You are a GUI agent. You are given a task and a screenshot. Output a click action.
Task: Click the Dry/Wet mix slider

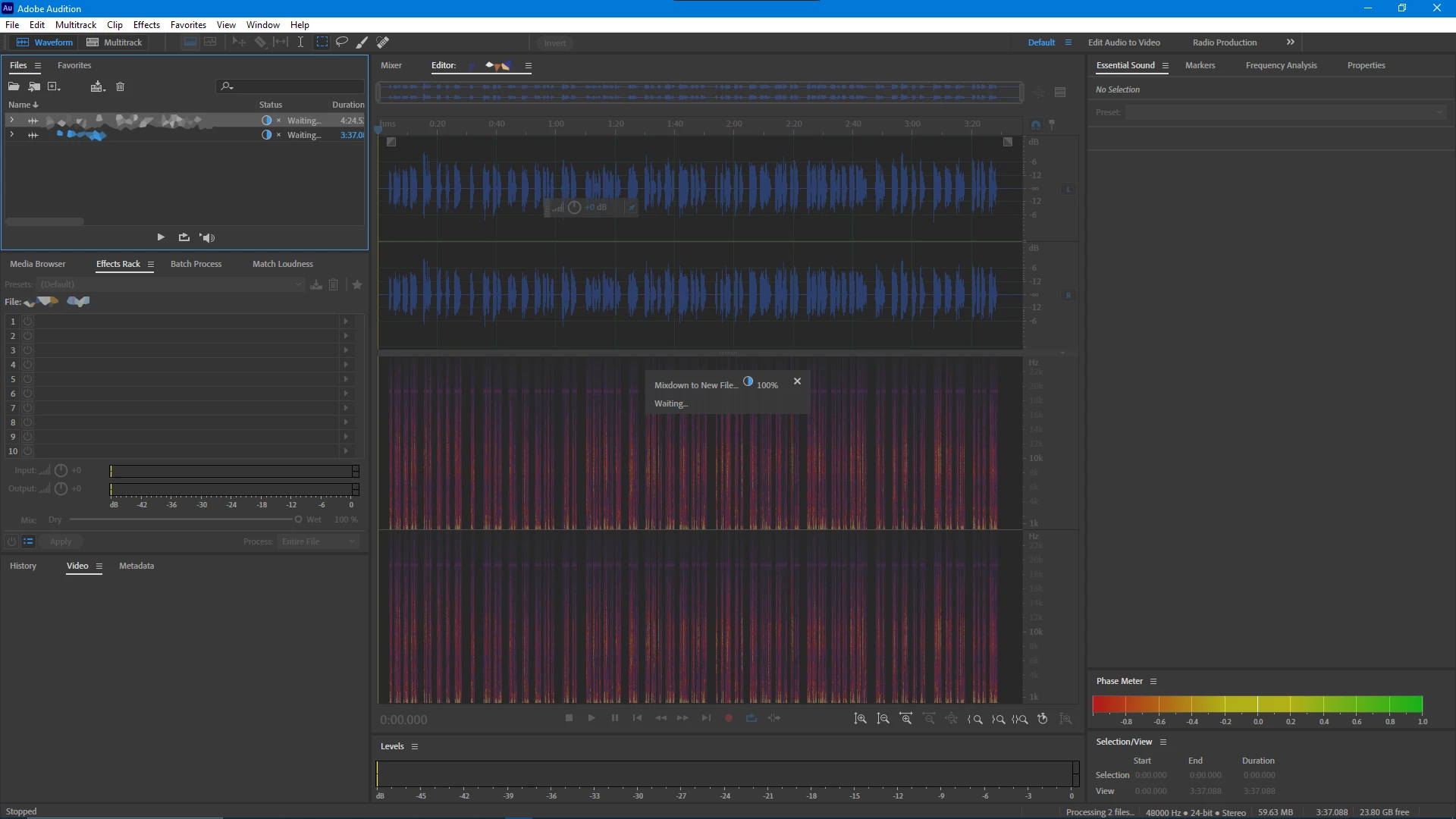coord(182,519)
